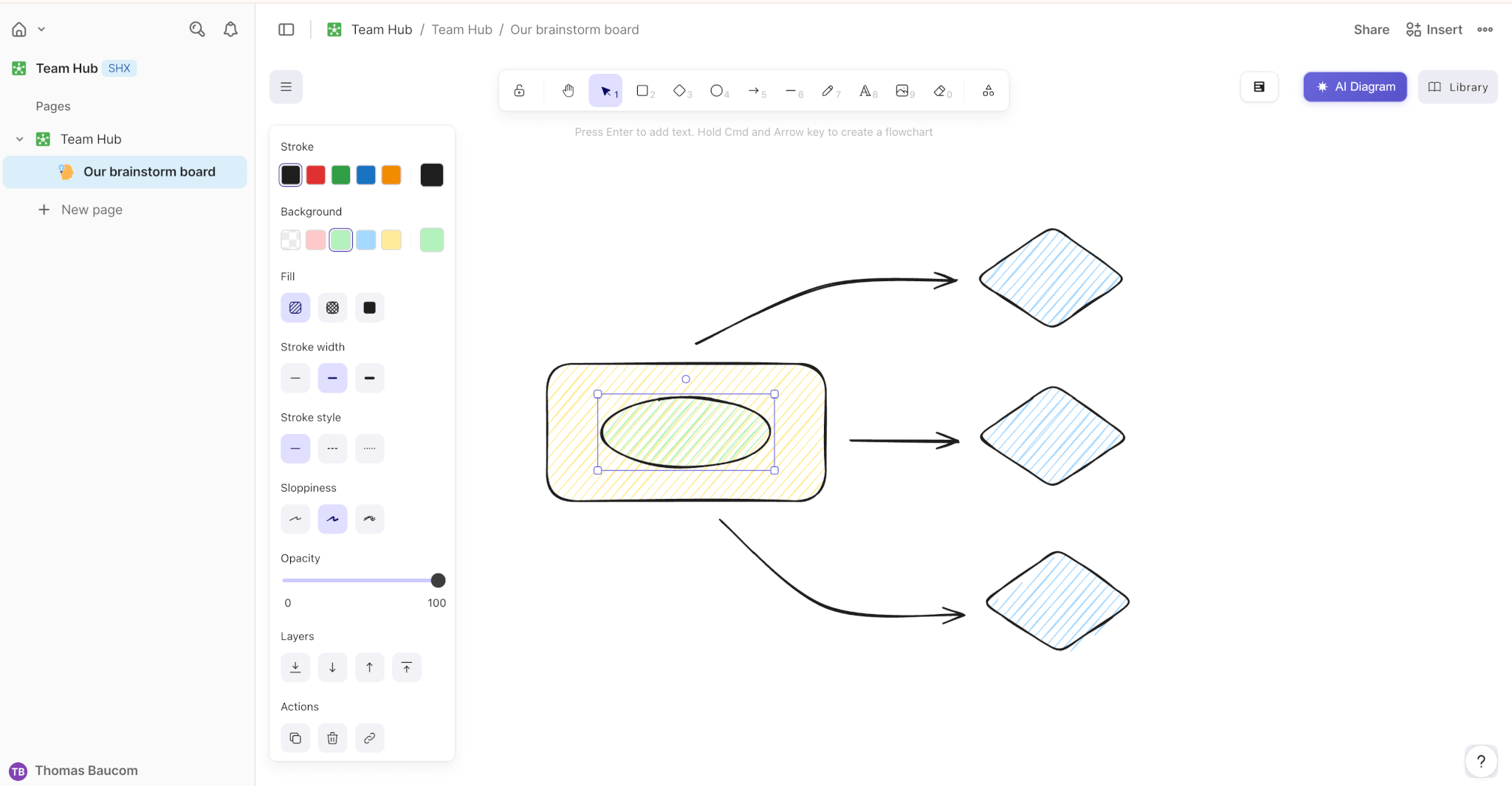The width and height of the screenshot is (1512, 786).
Task: Select the Ellipse tool
Action: 717,90
